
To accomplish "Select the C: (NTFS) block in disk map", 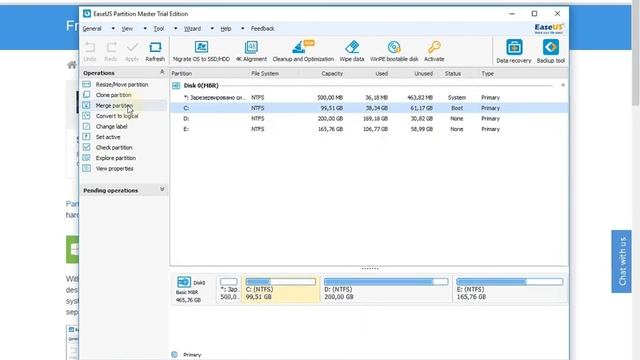I will click(281, 289).
